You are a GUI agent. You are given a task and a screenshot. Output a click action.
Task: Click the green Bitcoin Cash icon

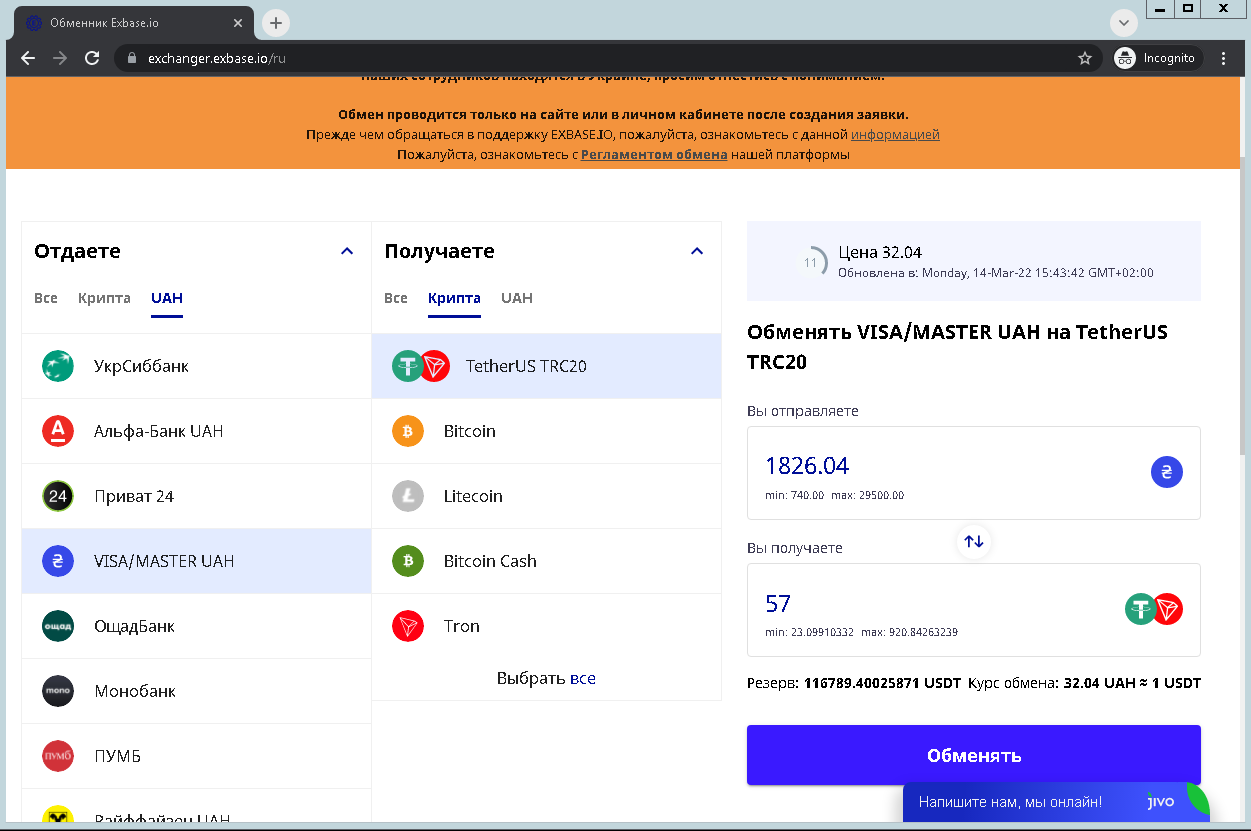tap(408, 561)
